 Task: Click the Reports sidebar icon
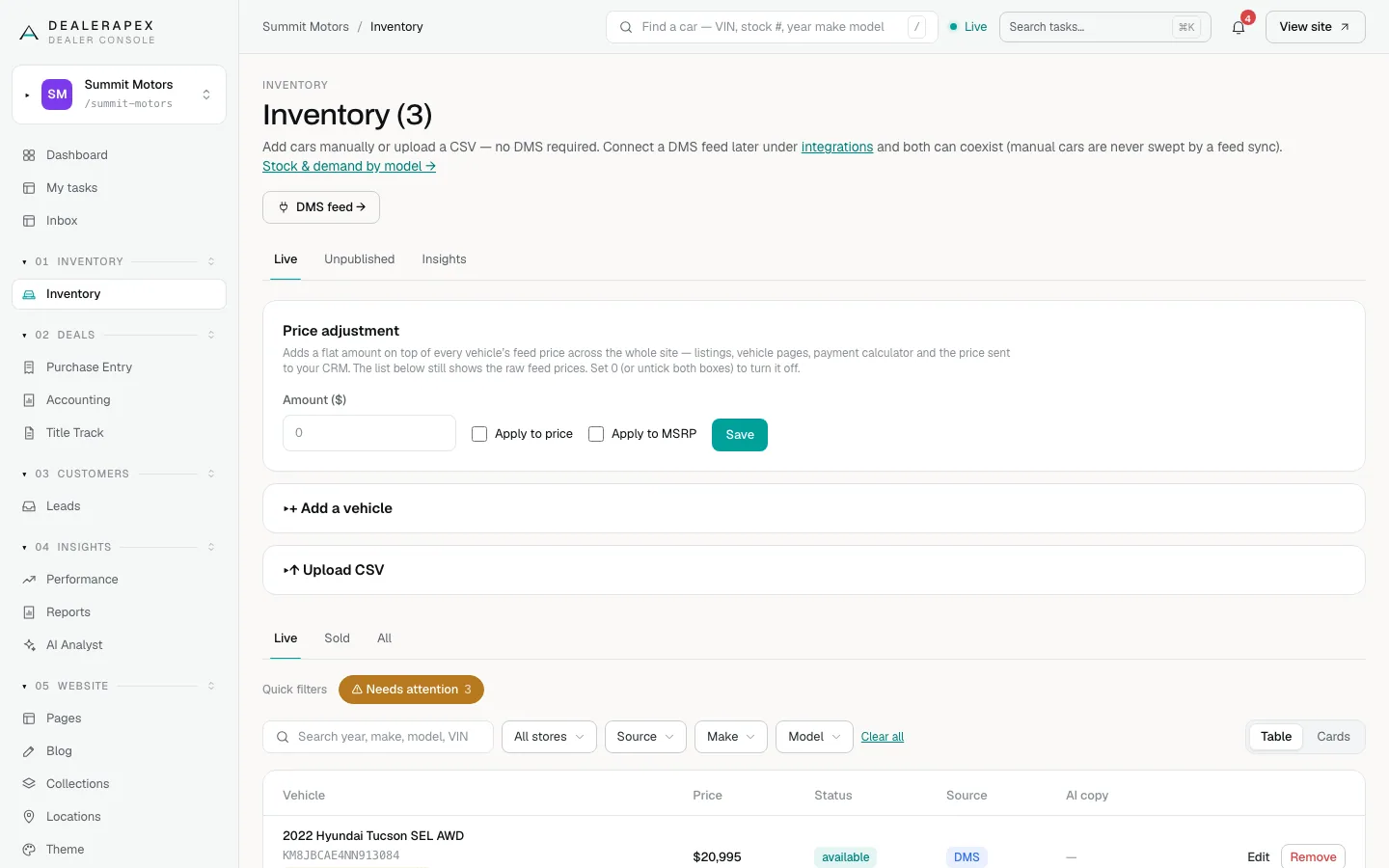pos(29,612)
